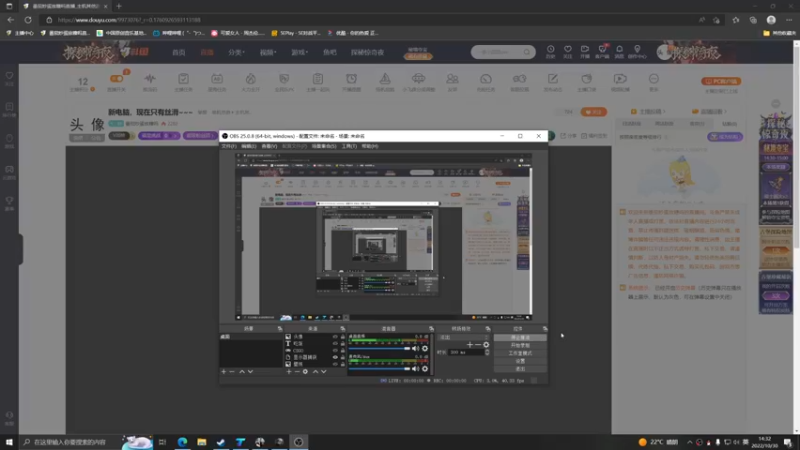Open transition properties gear icon

point(486,345)
